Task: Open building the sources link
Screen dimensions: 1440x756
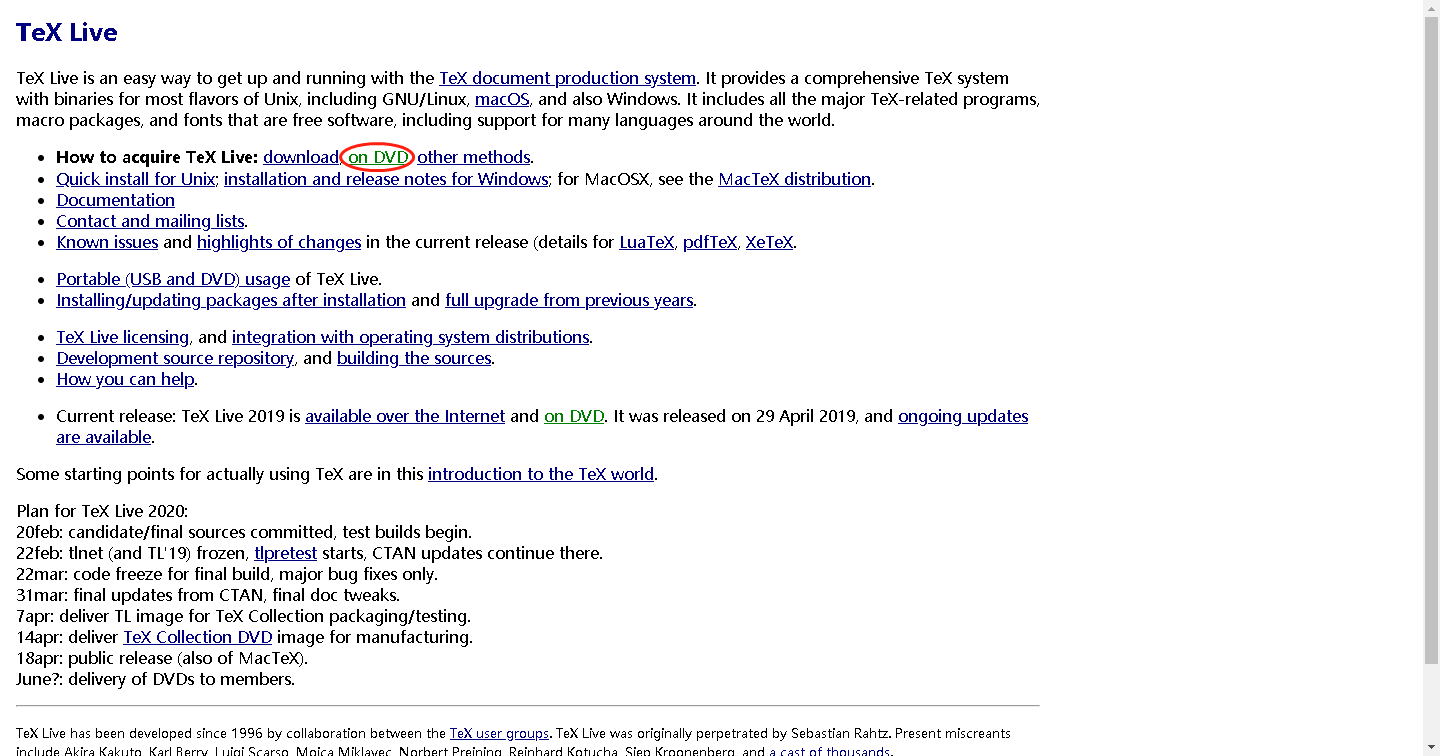Action: pyautogui.click(x=414, y=358)
